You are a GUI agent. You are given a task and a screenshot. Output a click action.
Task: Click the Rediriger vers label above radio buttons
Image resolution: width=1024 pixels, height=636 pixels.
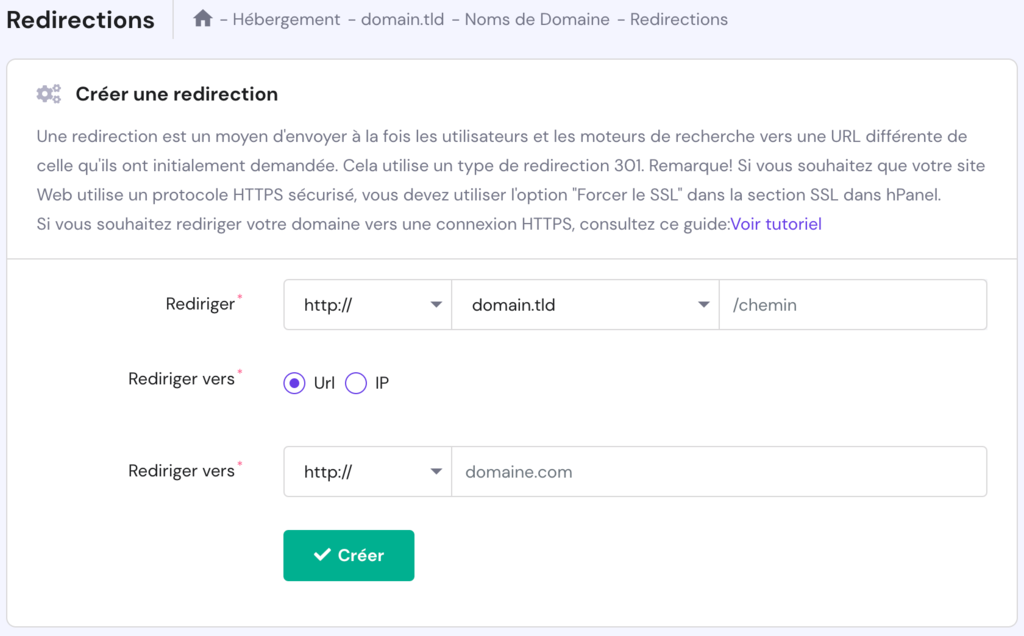(x=180, y=379)
